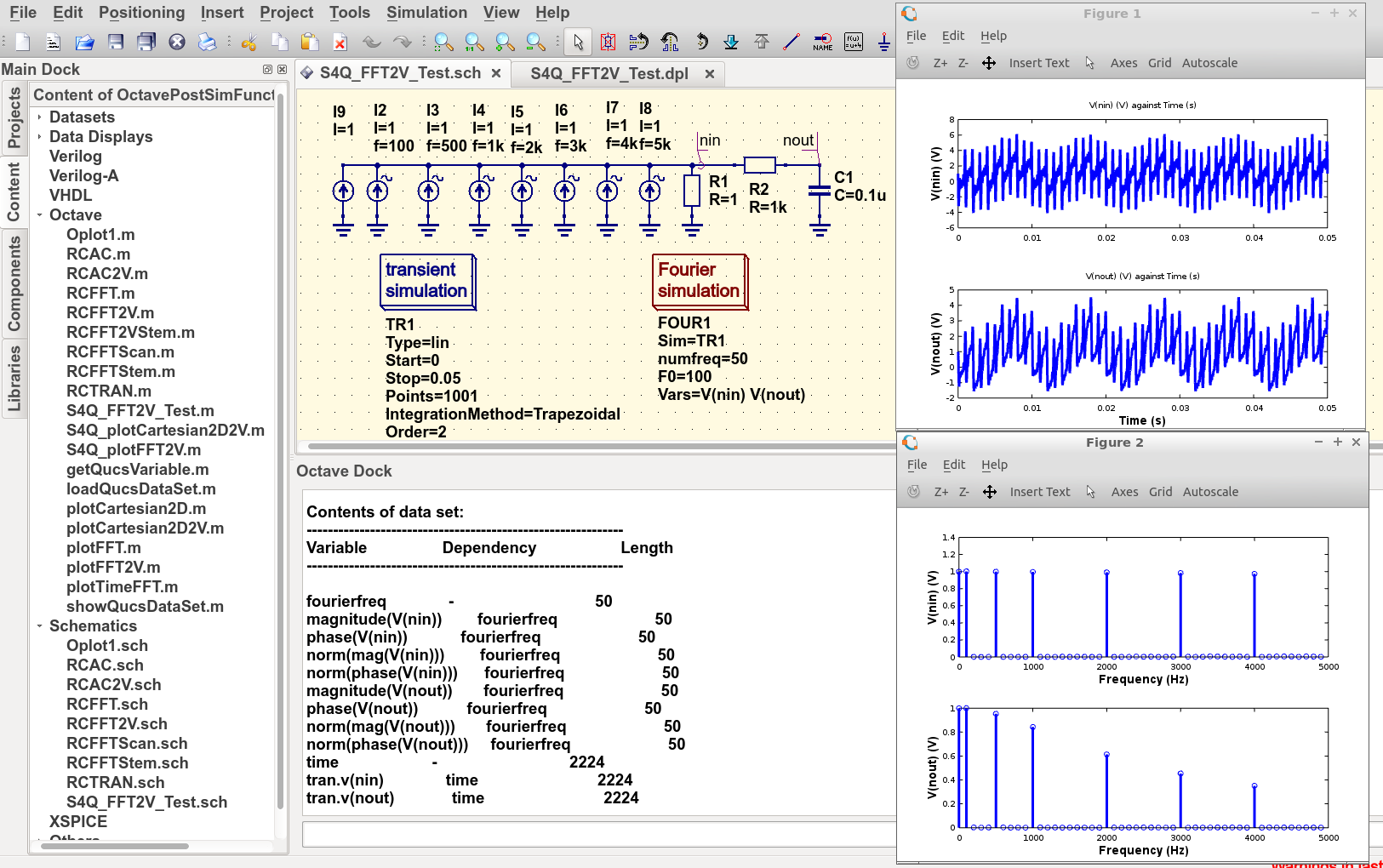Click Autoscale in Figure 2
Image resolution: width=1383 pixels, height=868 pixels.
[x=1210, y=492]
